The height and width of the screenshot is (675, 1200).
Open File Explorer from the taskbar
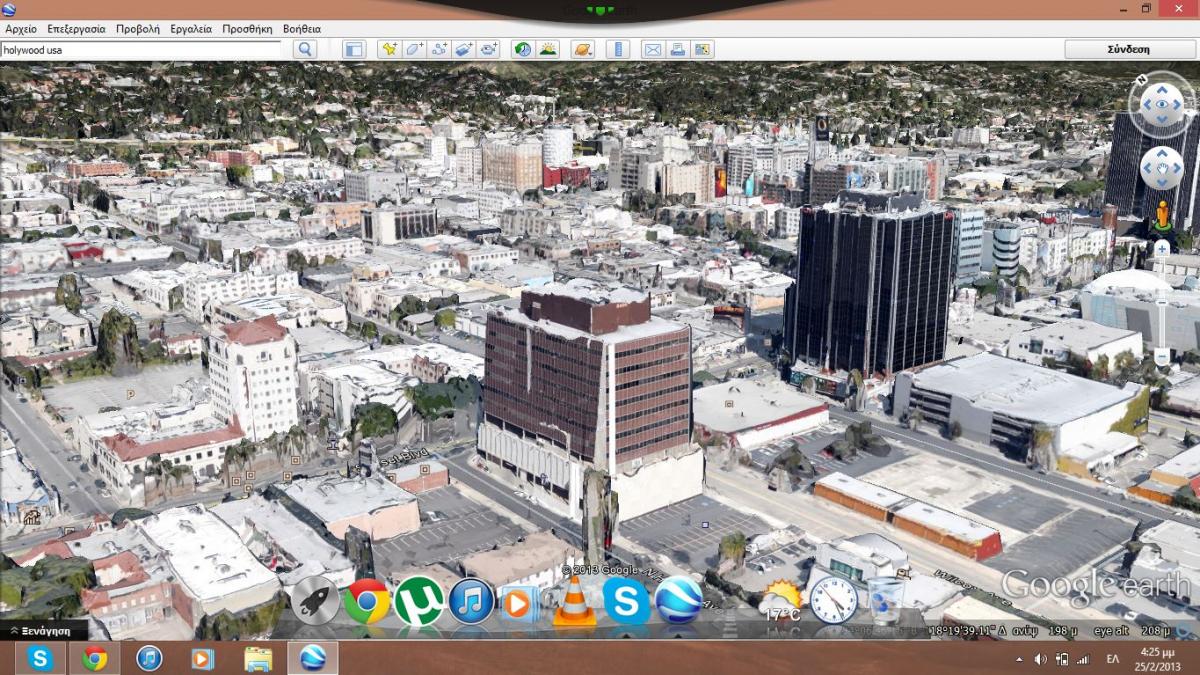258,658
